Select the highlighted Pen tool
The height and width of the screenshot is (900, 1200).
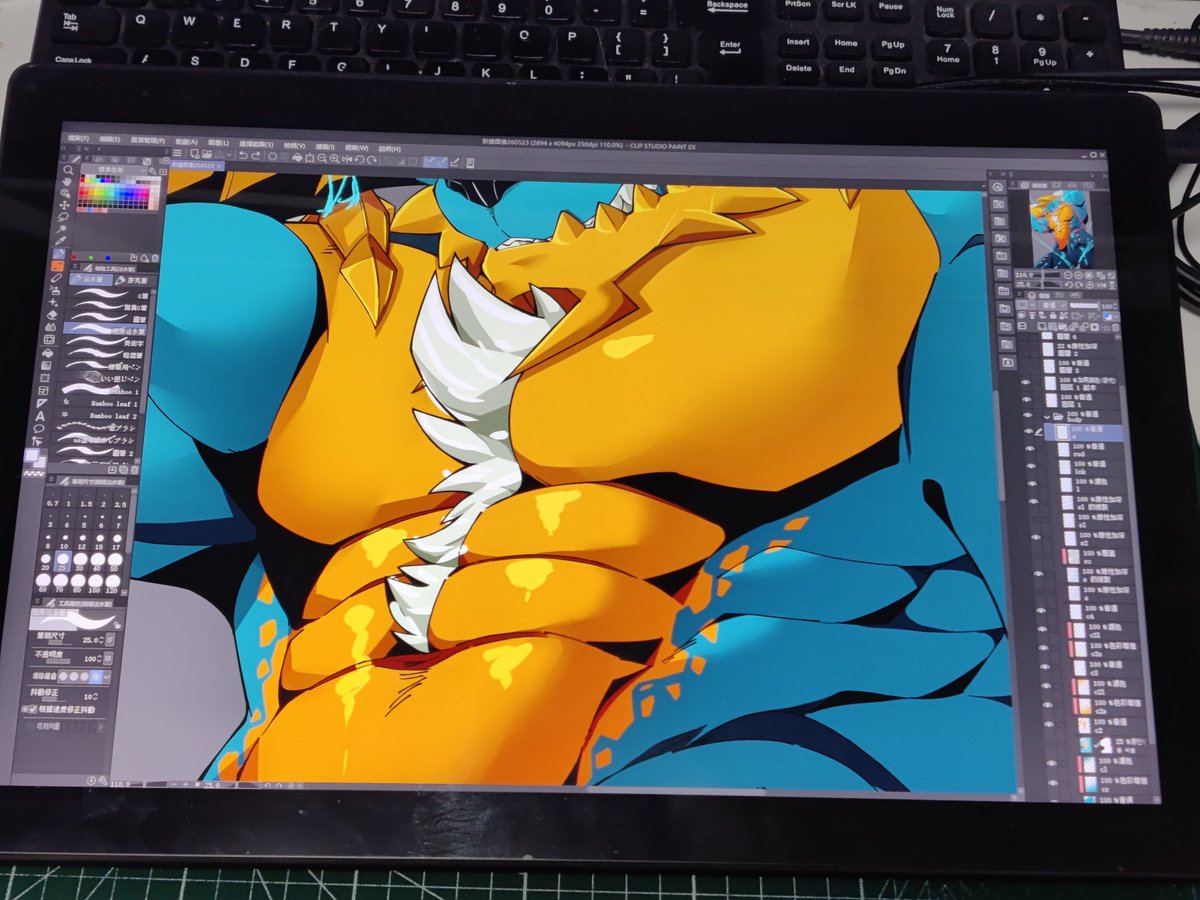(x=59, y=254)
